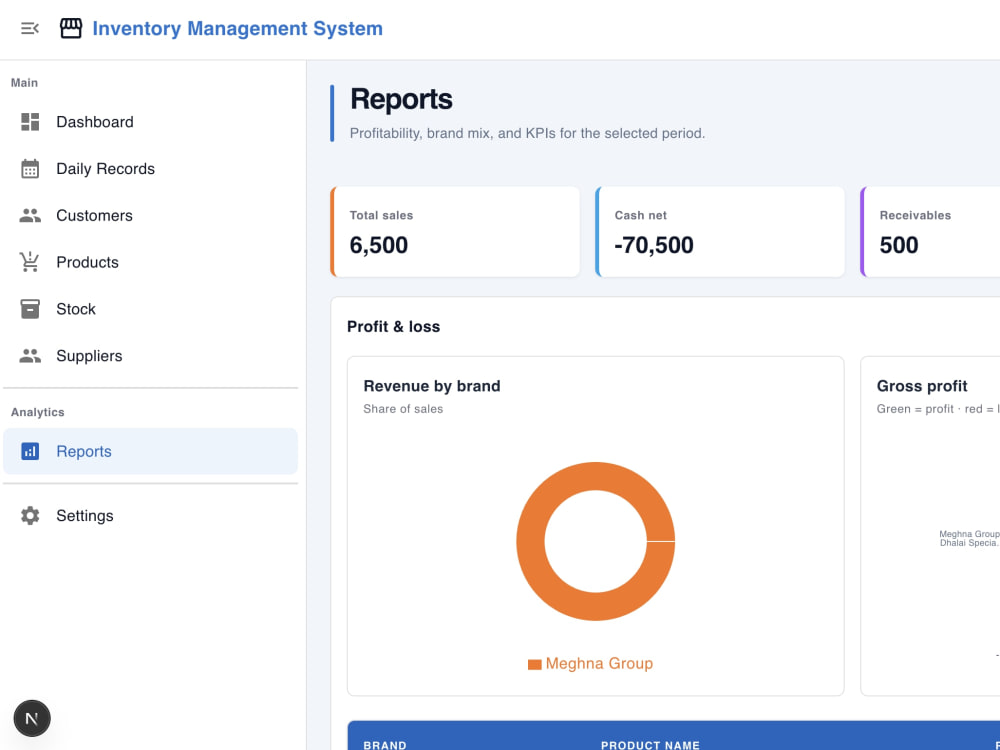Image resolution: width=1000 pixels, height=750 pixels.
Task: Open the Next.js dev tools badge
Action: coord(32,718)
